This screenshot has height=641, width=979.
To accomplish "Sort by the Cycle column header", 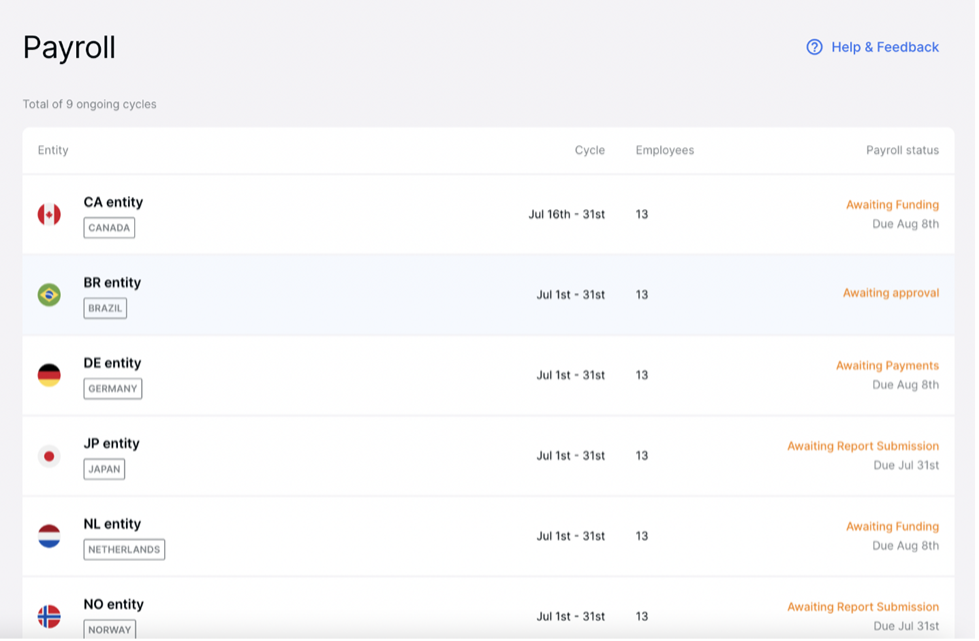I will tap(589, 150).
